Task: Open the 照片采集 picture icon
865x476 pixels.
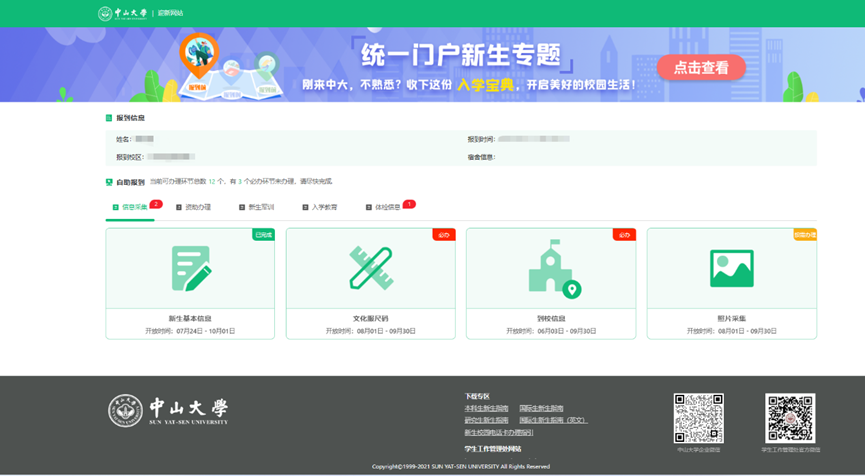Action: (x=731, y=268)
